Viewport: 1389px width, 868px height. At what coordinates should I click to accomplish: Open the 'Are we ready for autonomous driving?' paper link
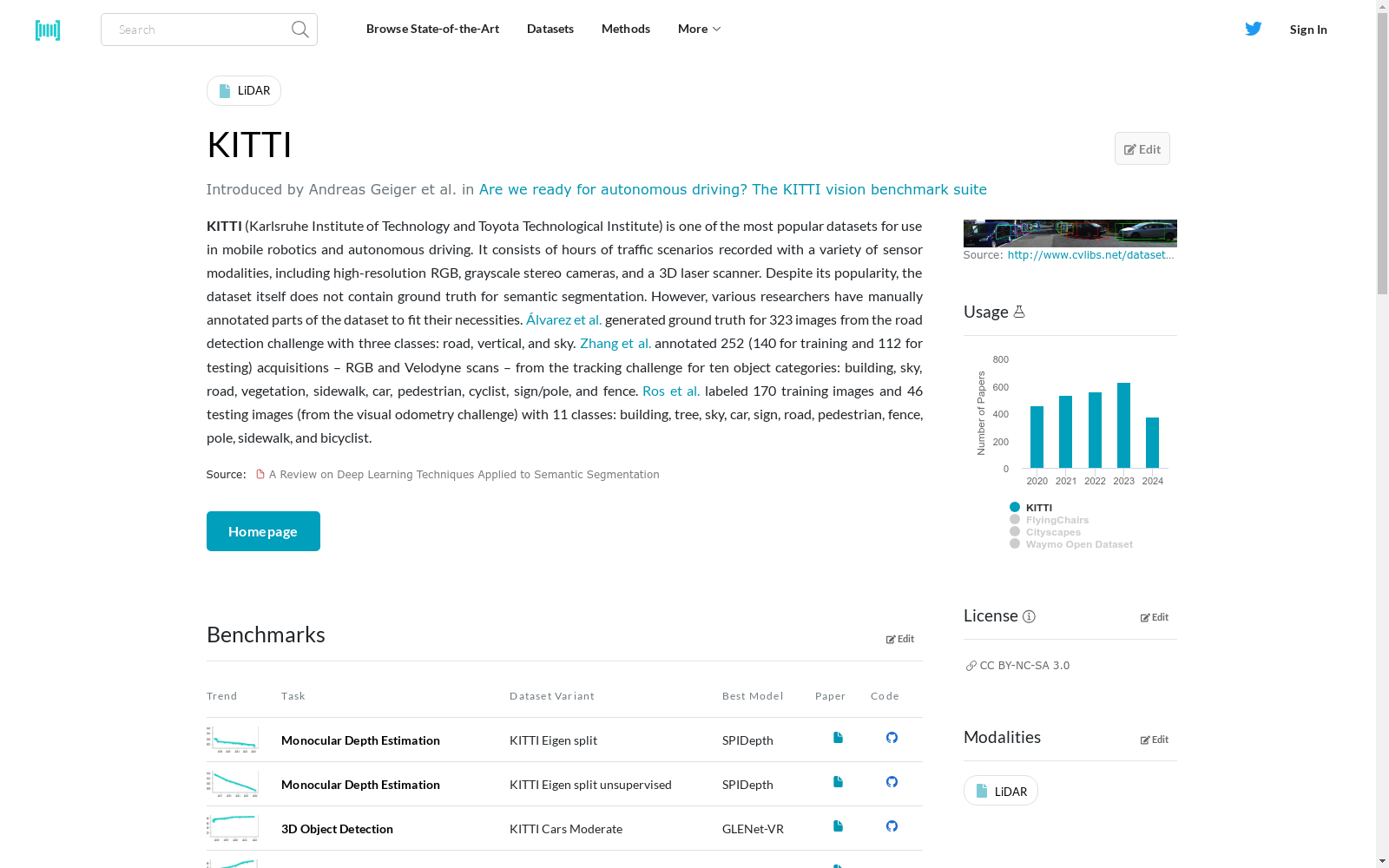coord(733,189)
